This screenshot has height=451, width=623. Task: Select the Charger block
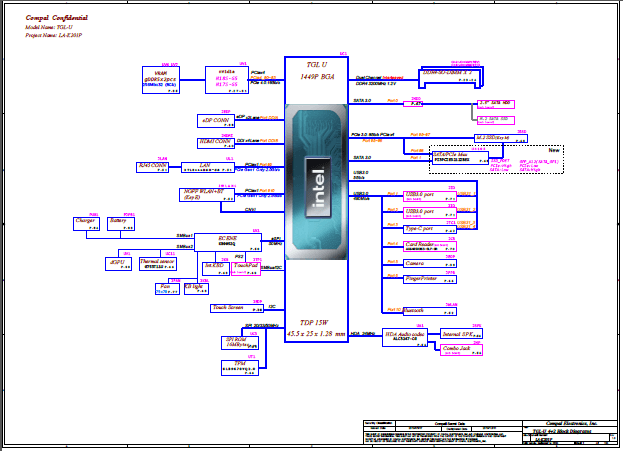pos(86,224)
